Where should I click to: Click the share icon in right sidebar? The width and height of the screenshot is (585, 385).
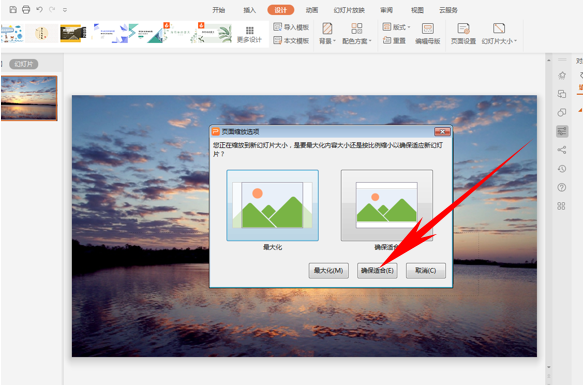[x=561, y=150]
